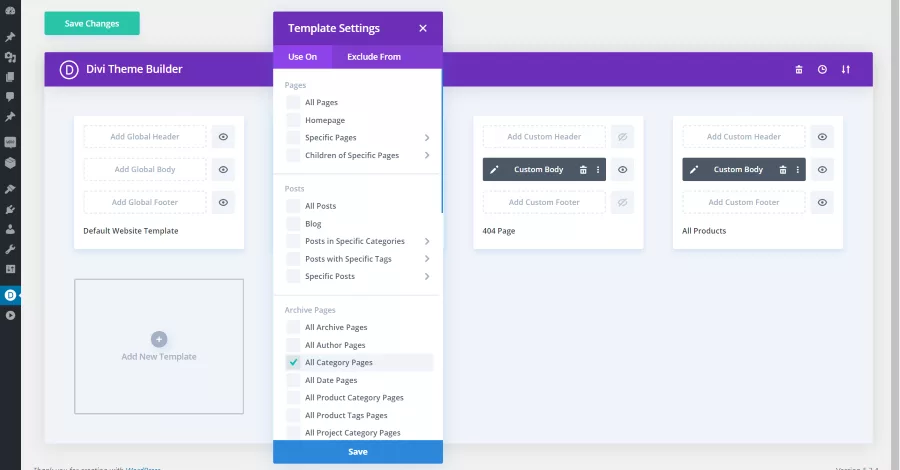Open the Pages sidebar icon
The image size is (900, 470).
10,77
